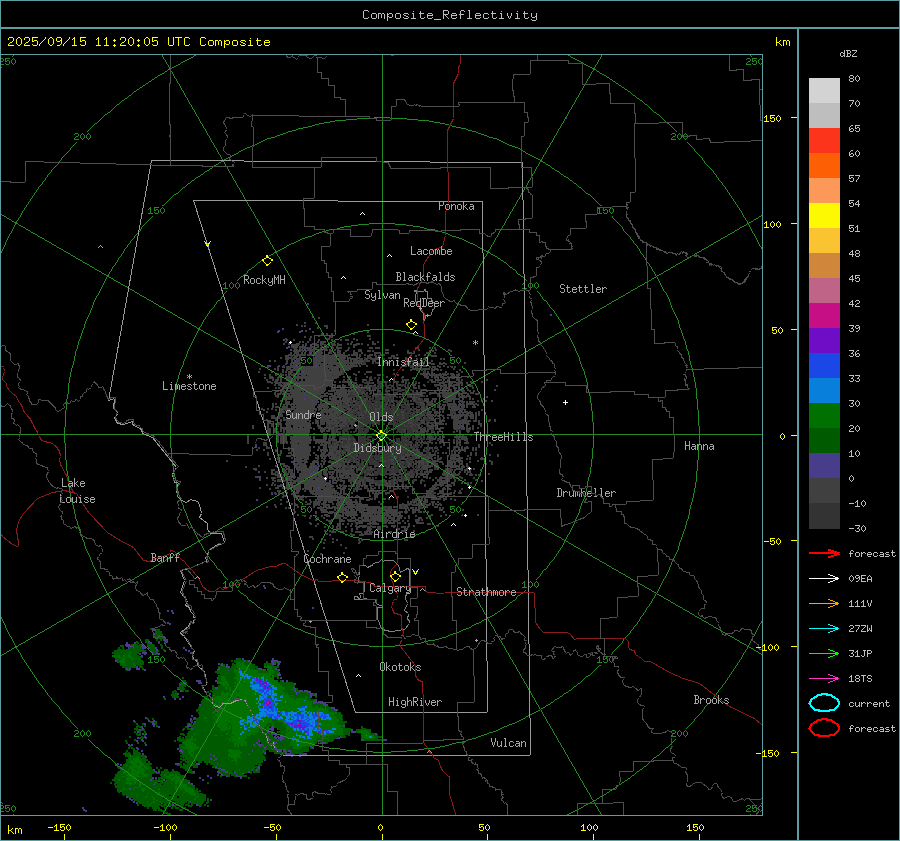Viewport: 900px width, 841px height.
Task: Click the white plus marker west of Hanna
Action: 565,402
